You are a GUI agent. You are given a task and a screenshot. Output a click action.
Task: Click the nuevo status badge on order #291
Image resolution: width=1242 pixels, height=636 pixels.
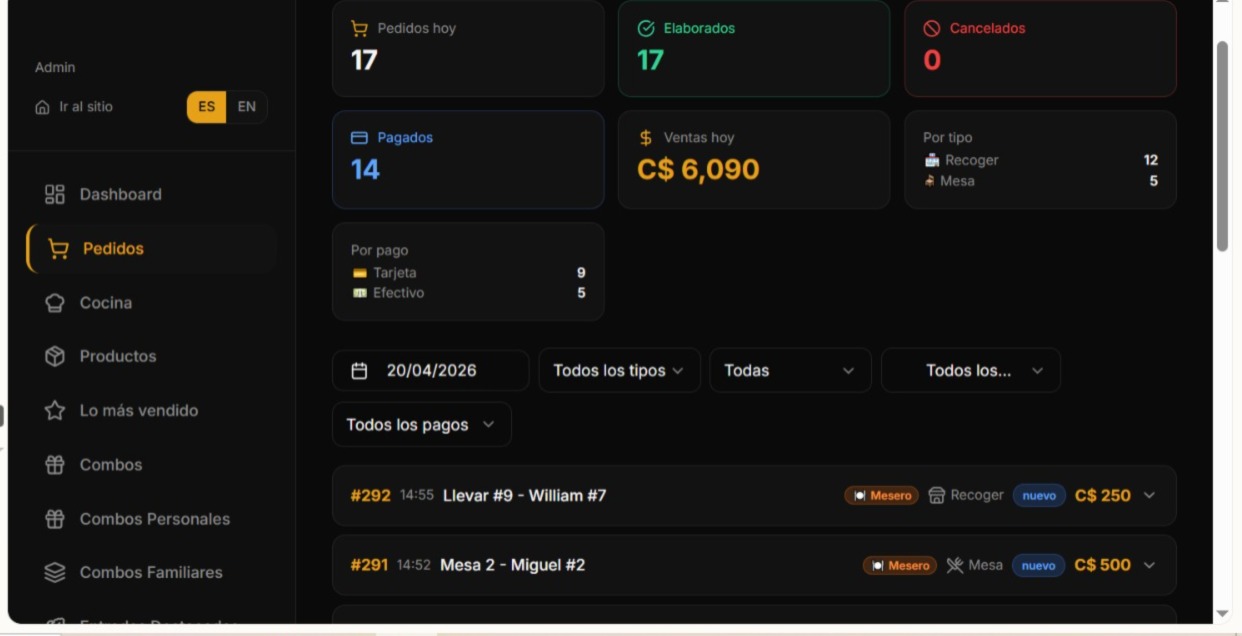pyautogui.click(x=1039, y=564)
